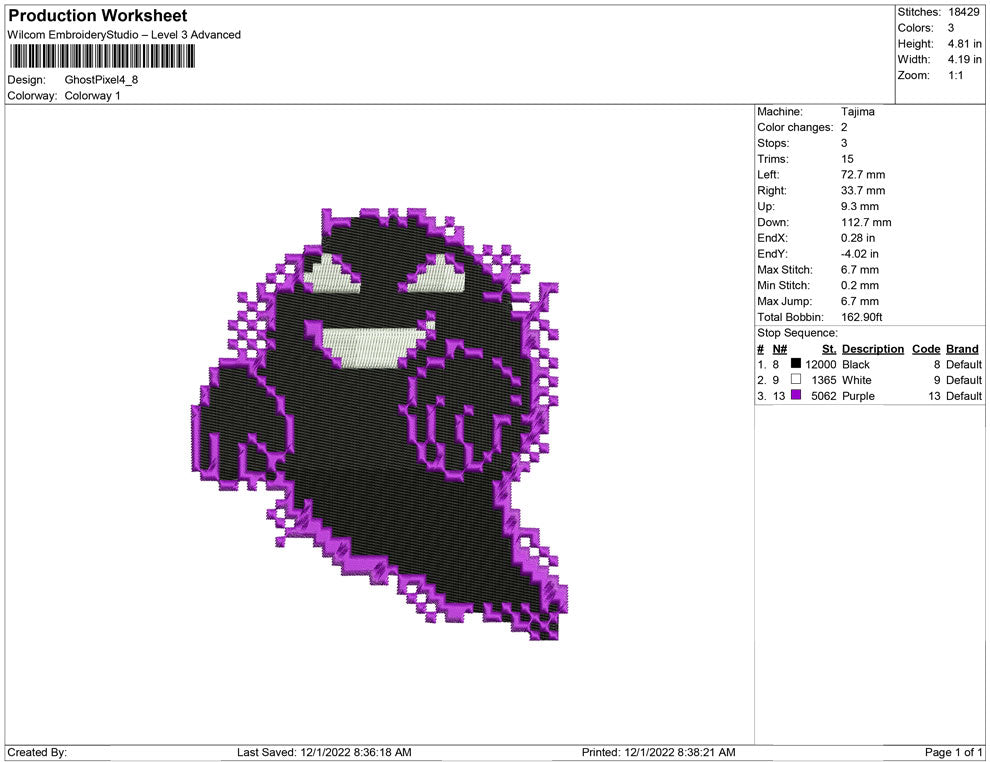Click 'Default' brand in the Purple row

click(x=963, y=396)
